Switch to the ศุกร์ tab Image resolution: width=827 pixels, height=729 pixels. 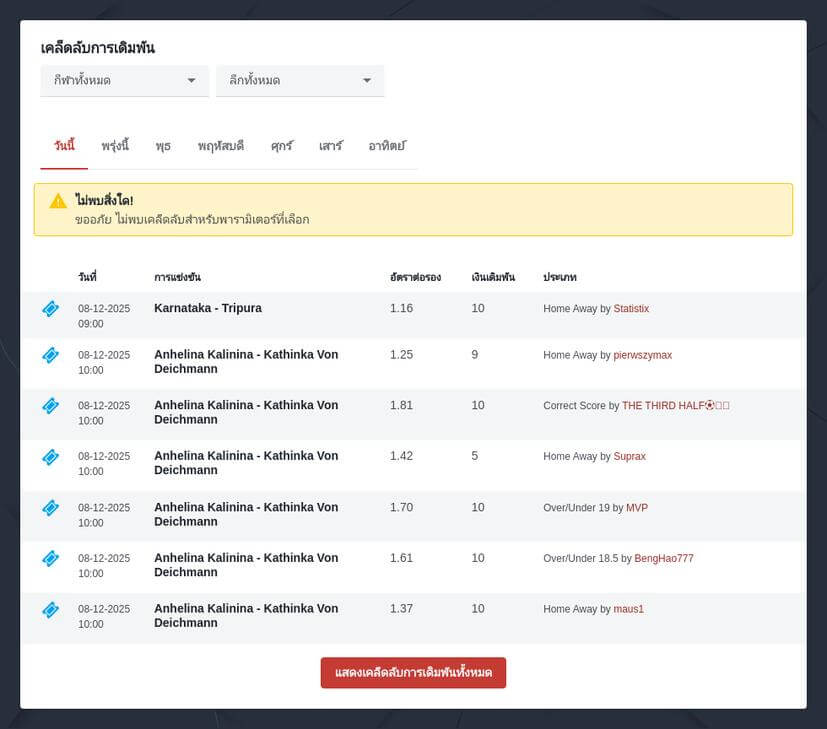point(282,146)
